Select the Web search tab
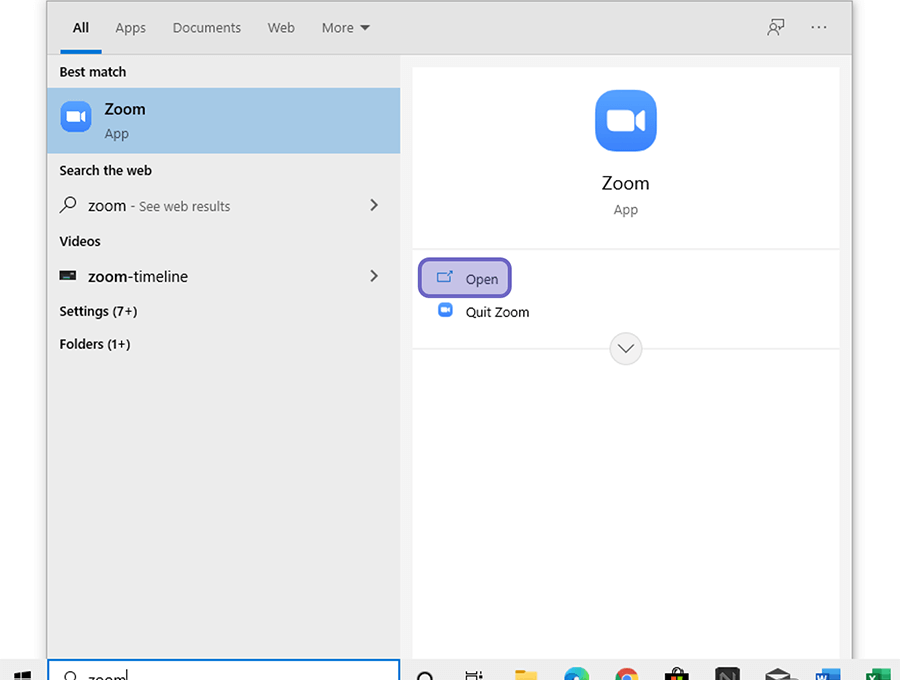The height and width of the screenshot is (680, 900). 281,28
